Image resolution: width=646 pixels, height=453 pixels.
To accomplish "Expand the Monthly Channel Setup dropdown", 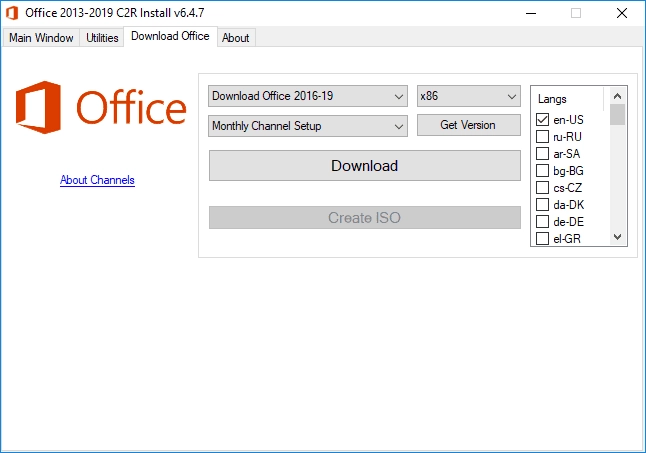I will [x=308, y=126].
